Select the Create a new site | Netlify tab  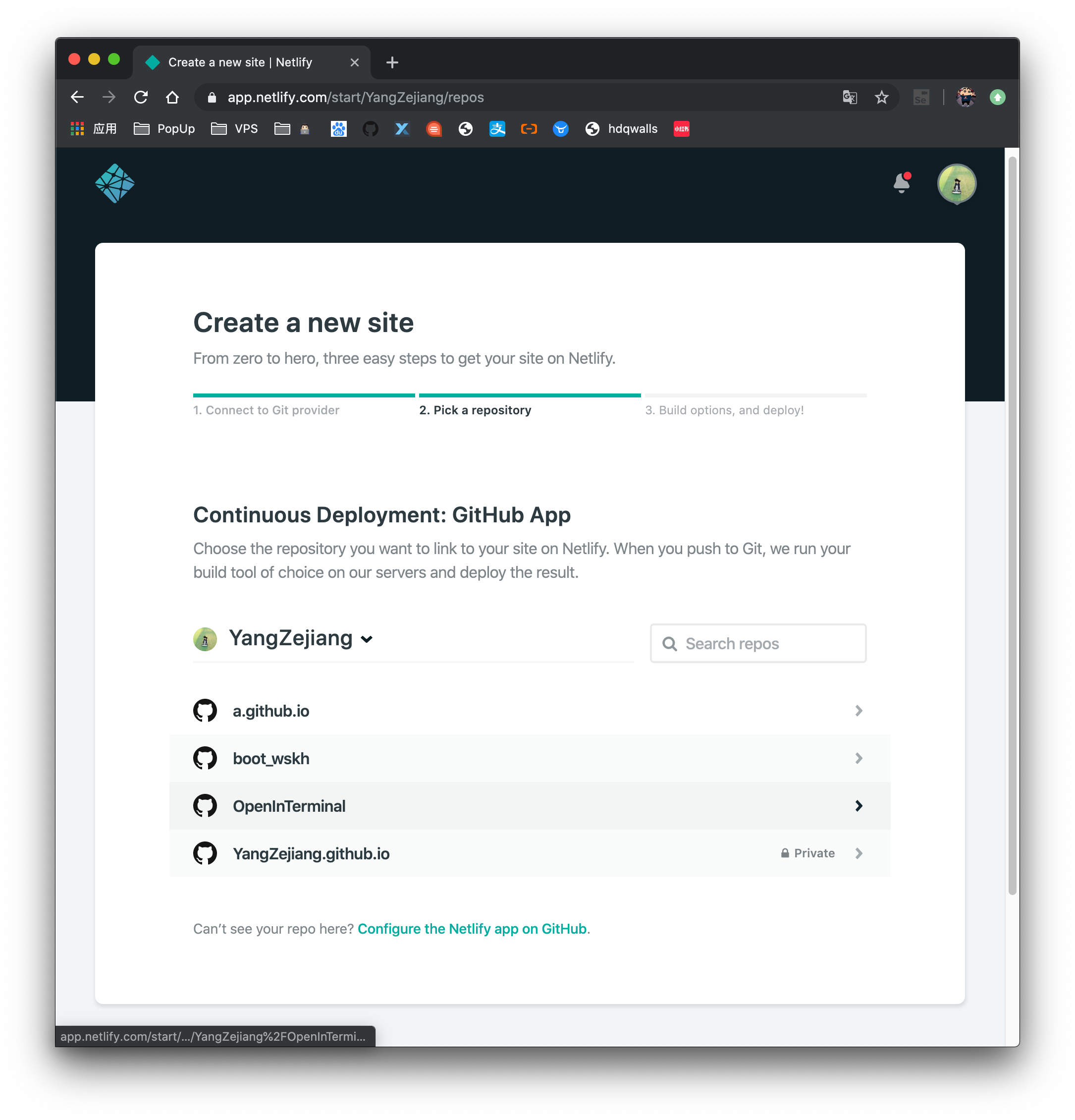(x=251, y=62)
